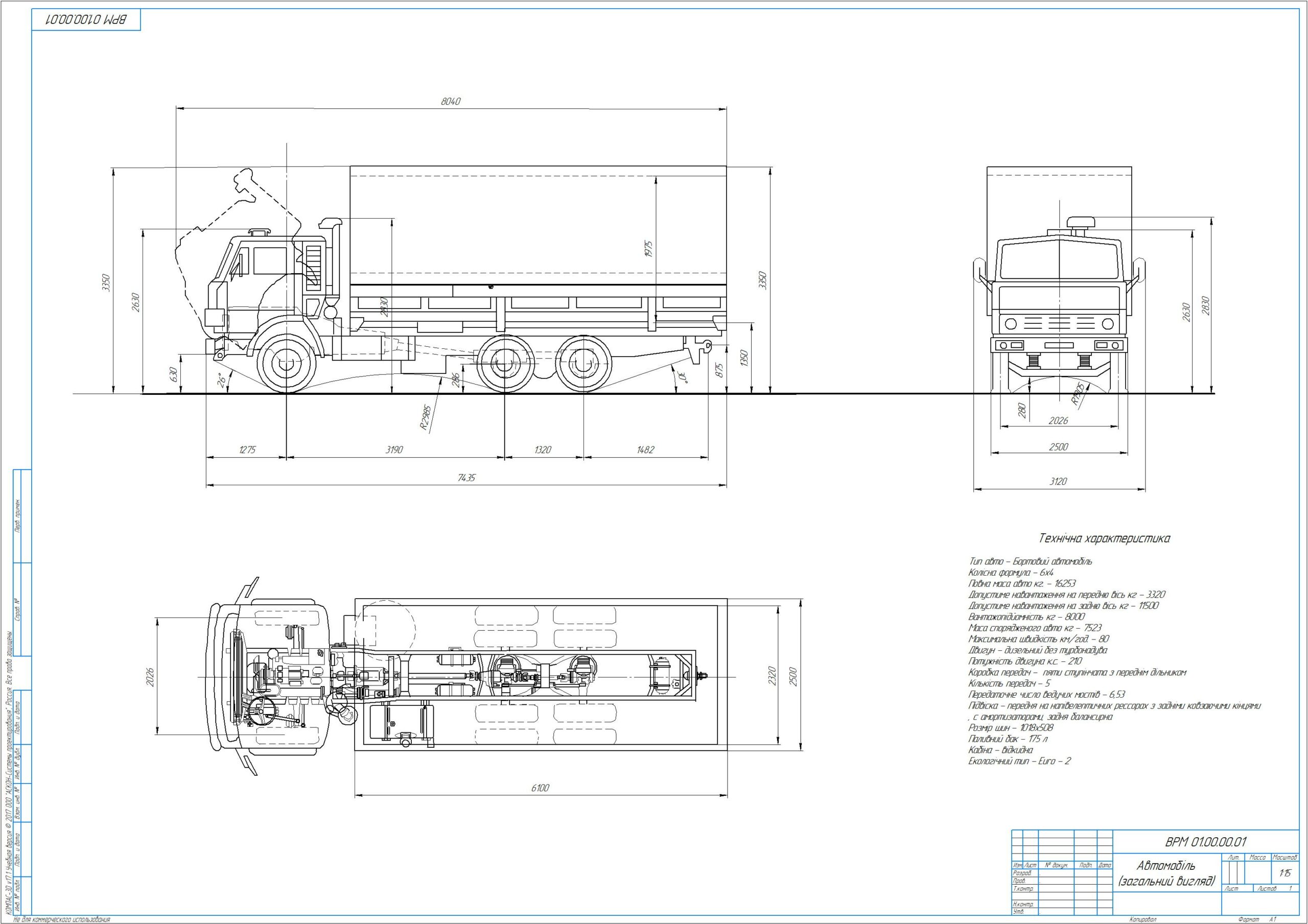1308x924 pixels.
Task: Select the rear overhang dimension "1482"
Action: [x=645, y=450]
